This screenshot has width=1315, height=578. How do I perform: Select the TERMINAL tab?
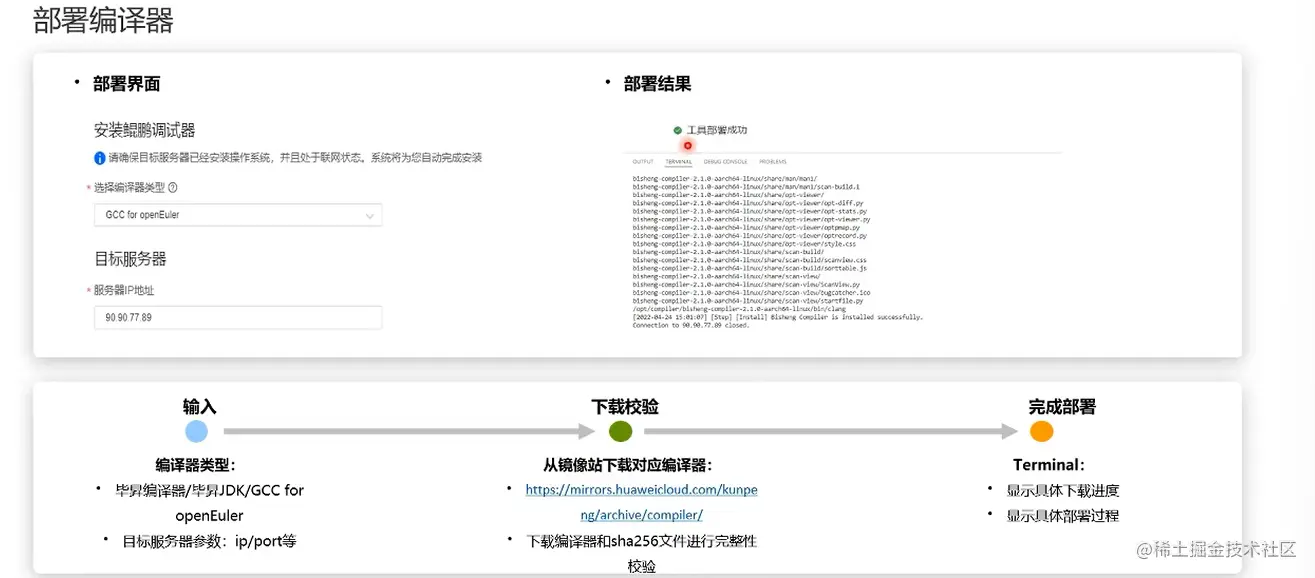coord(678,162)
